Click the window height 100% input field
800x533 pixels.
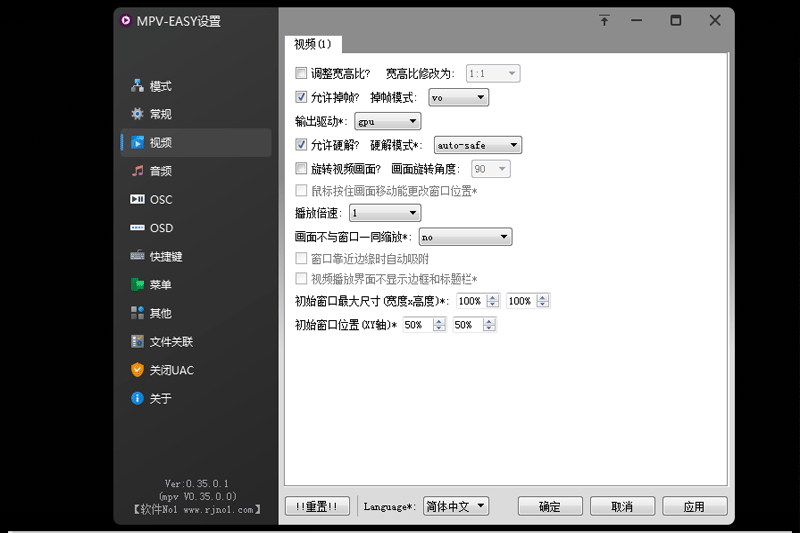point(521,301)
